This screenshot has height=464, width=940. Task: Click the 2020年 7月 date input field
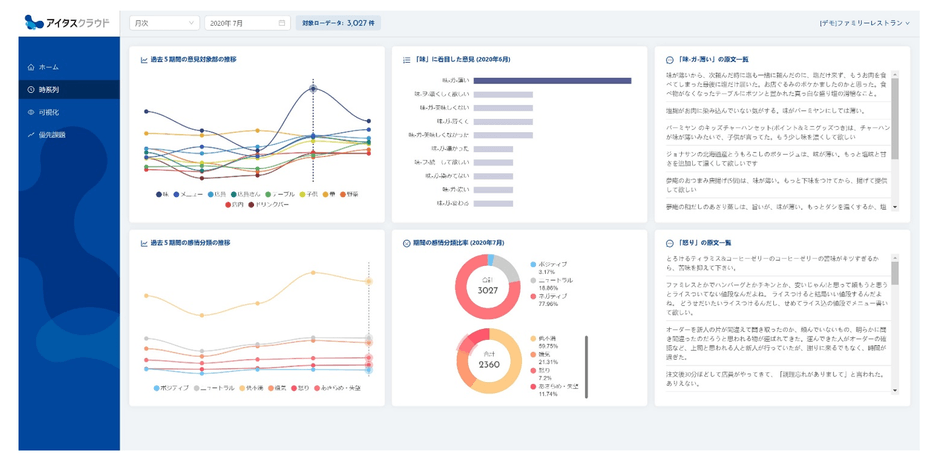[240, 22]
